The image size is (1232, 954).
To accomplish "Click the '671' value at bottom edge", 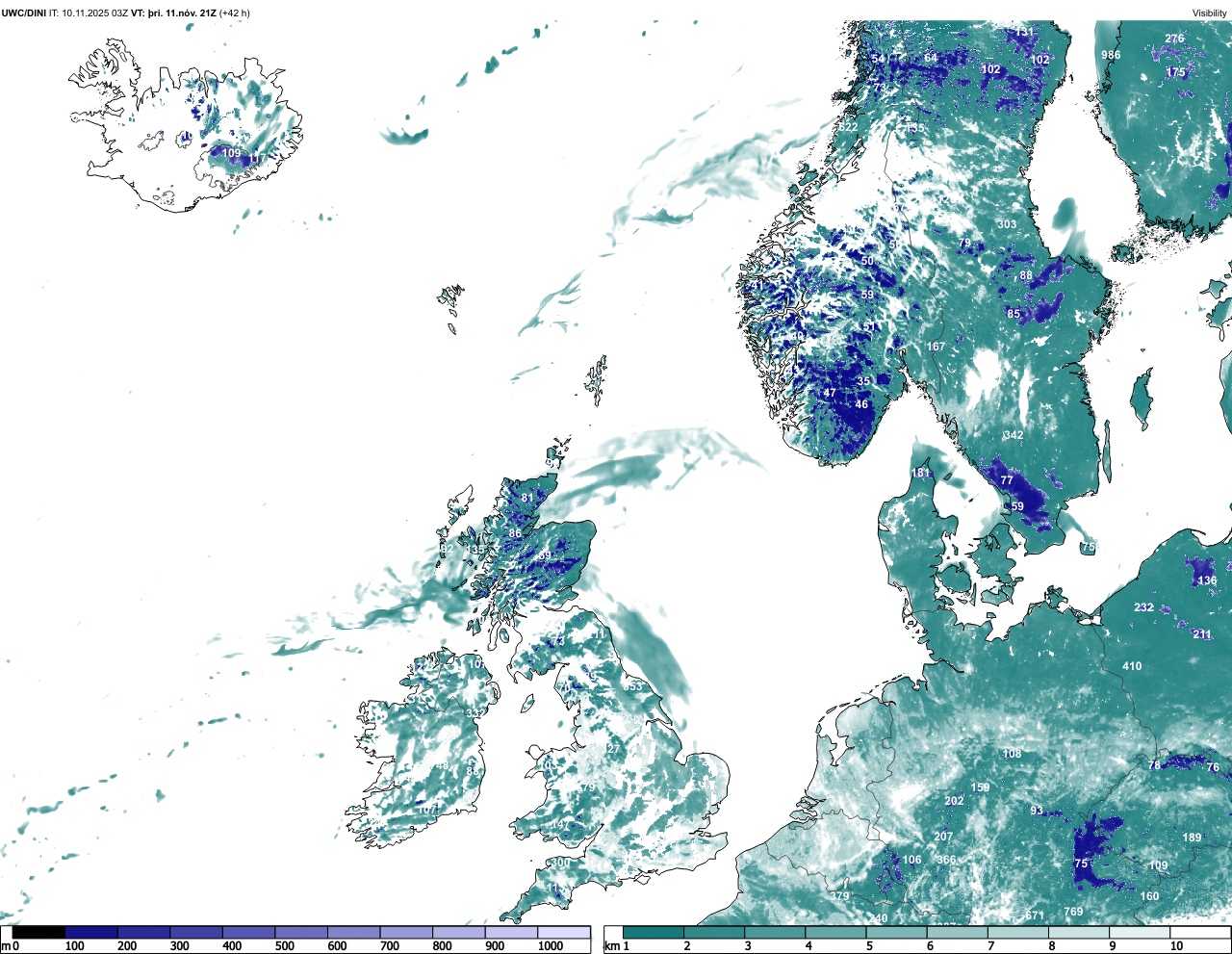I will click(1035, 915).
